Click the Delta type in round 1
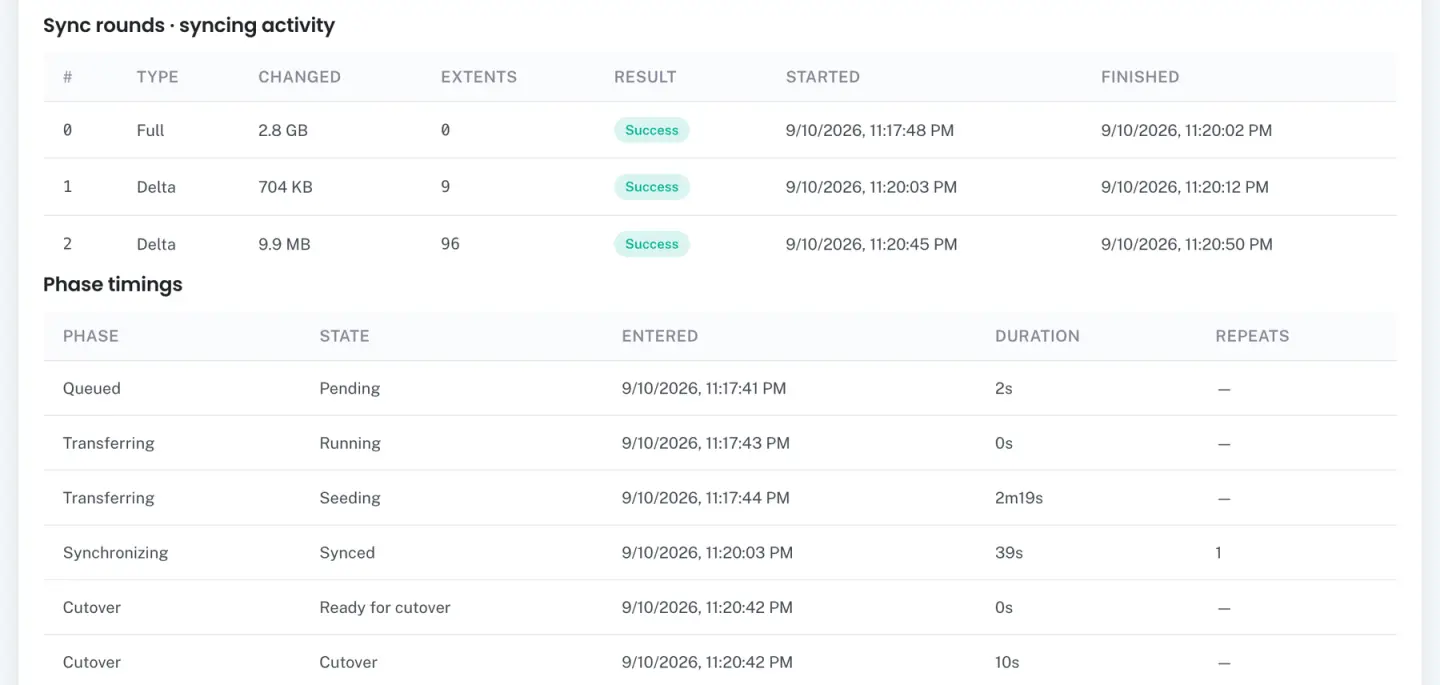The height and width of the screenshot is (685, 1440). (x=156, y=187)
